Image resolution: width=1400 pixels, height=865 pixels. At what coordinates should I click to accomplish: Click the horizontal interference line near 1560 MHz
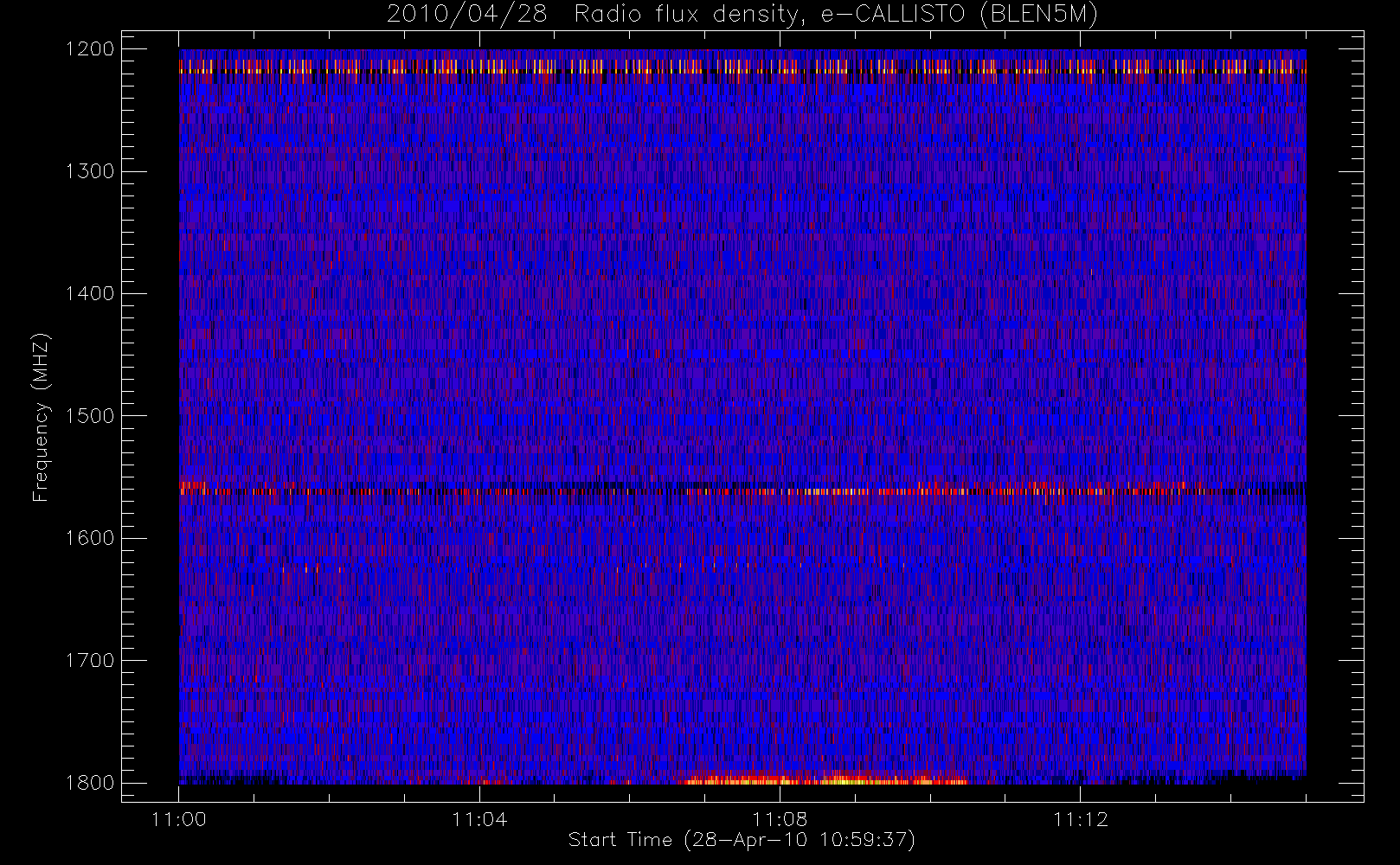(x=742, y=490)
